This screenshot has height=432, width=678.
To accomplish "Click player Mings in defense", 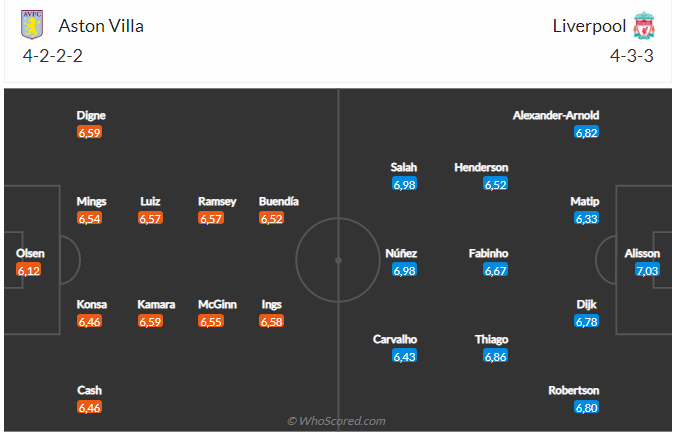I will pyautogui.click(x=91, y=201).
